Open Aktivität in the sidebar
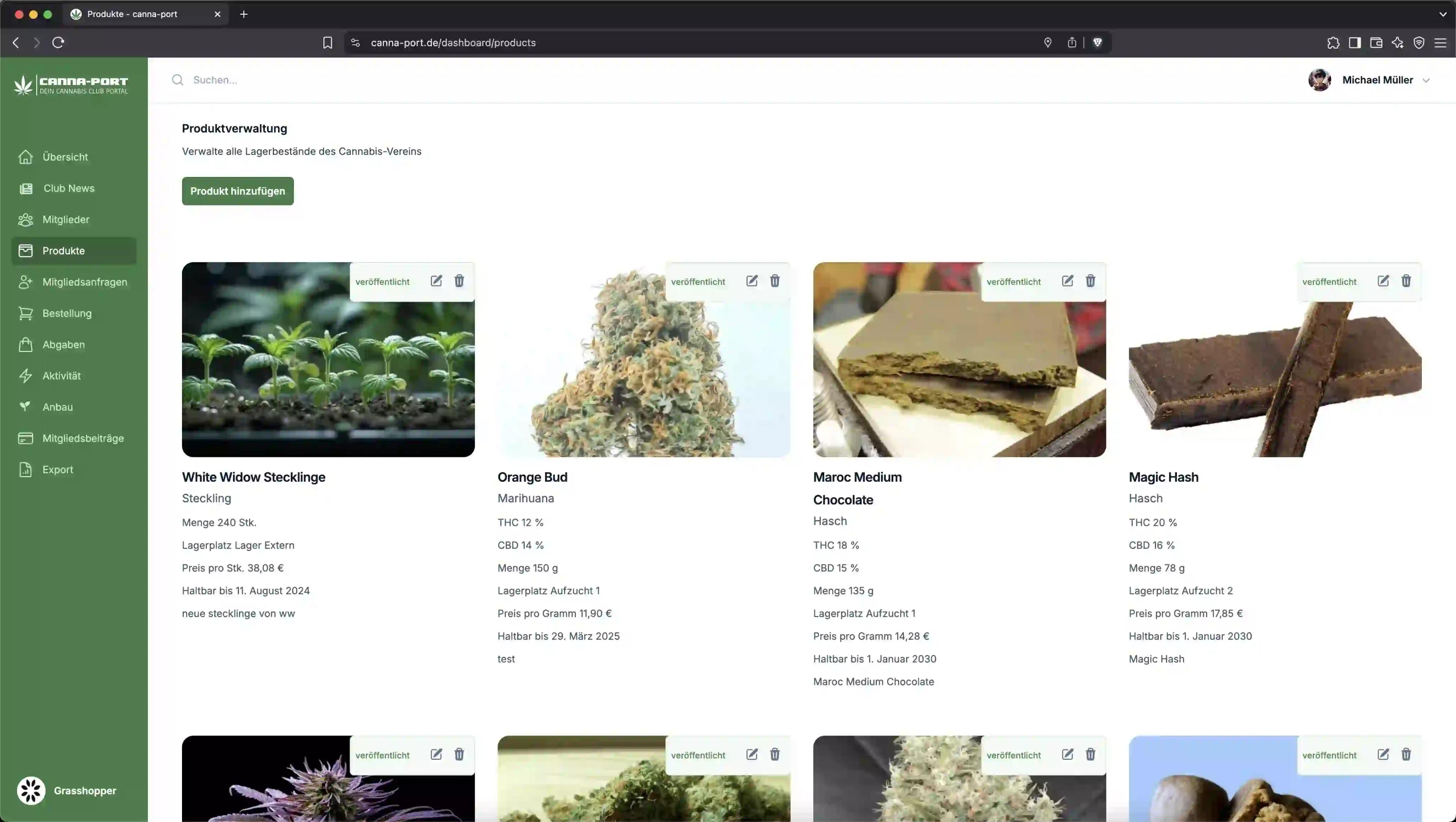Image resolution: width=1456 pixels, height=822 pixels. point(74,376)
